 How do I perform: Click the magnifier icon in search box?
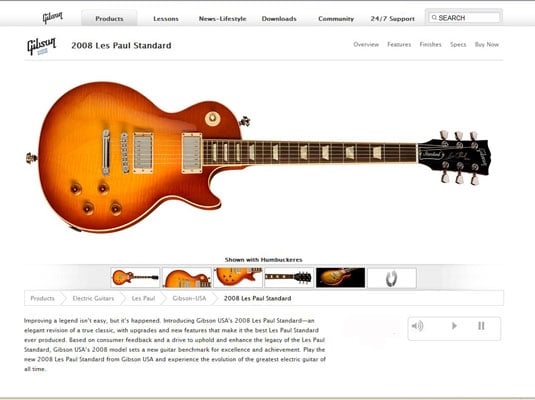(434, 17)
